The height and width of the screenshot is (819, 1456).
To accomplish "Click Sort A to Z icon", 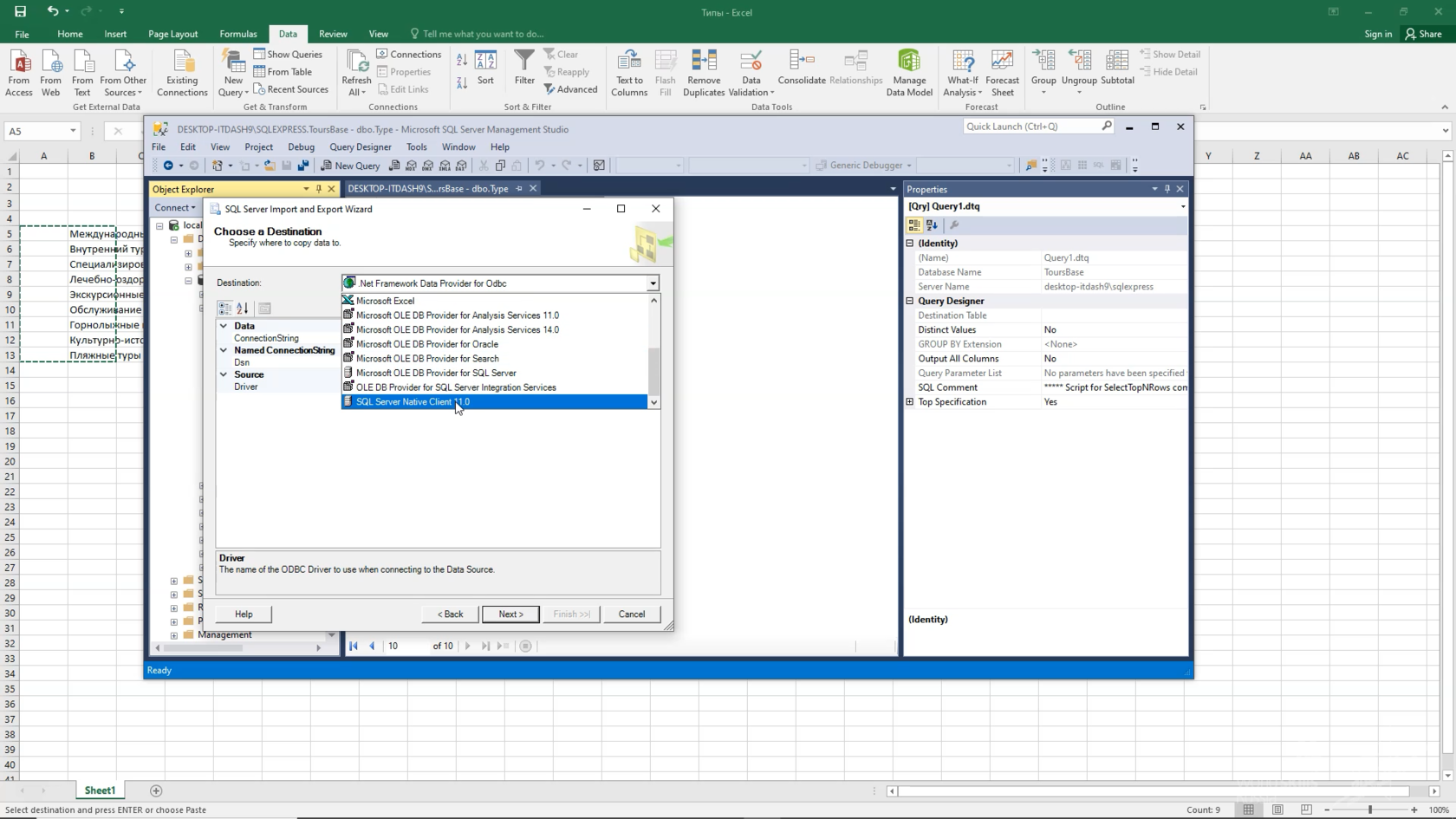I will [462, 60].
